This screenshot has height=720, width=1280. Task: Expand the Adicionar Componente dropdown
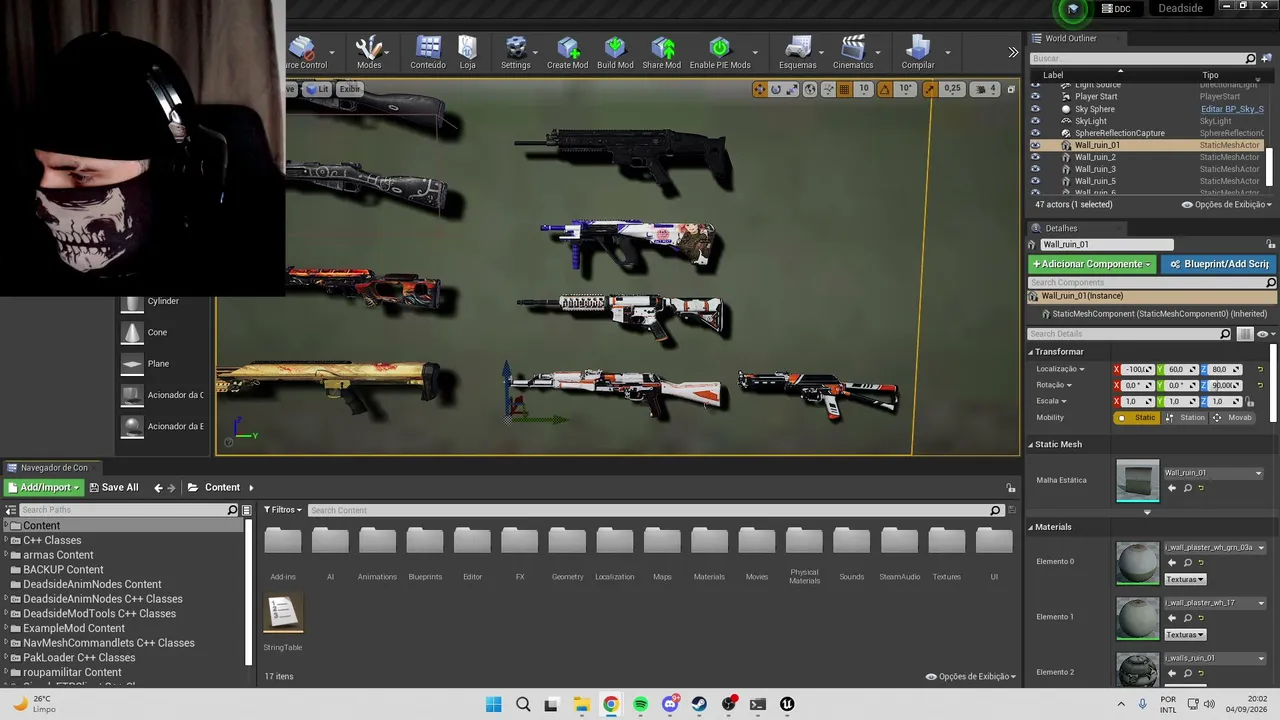click(x=1092, y=264)
